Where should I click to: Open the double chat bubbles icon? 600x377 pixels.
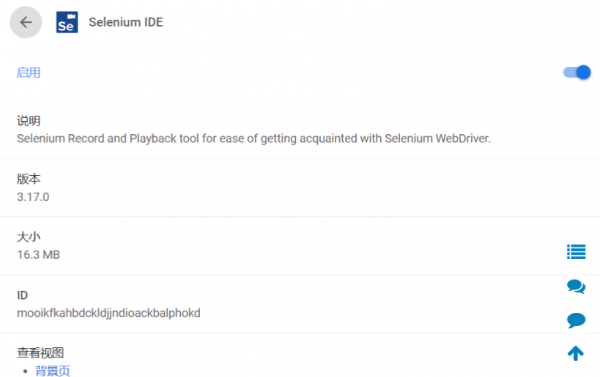click(576, 286)
